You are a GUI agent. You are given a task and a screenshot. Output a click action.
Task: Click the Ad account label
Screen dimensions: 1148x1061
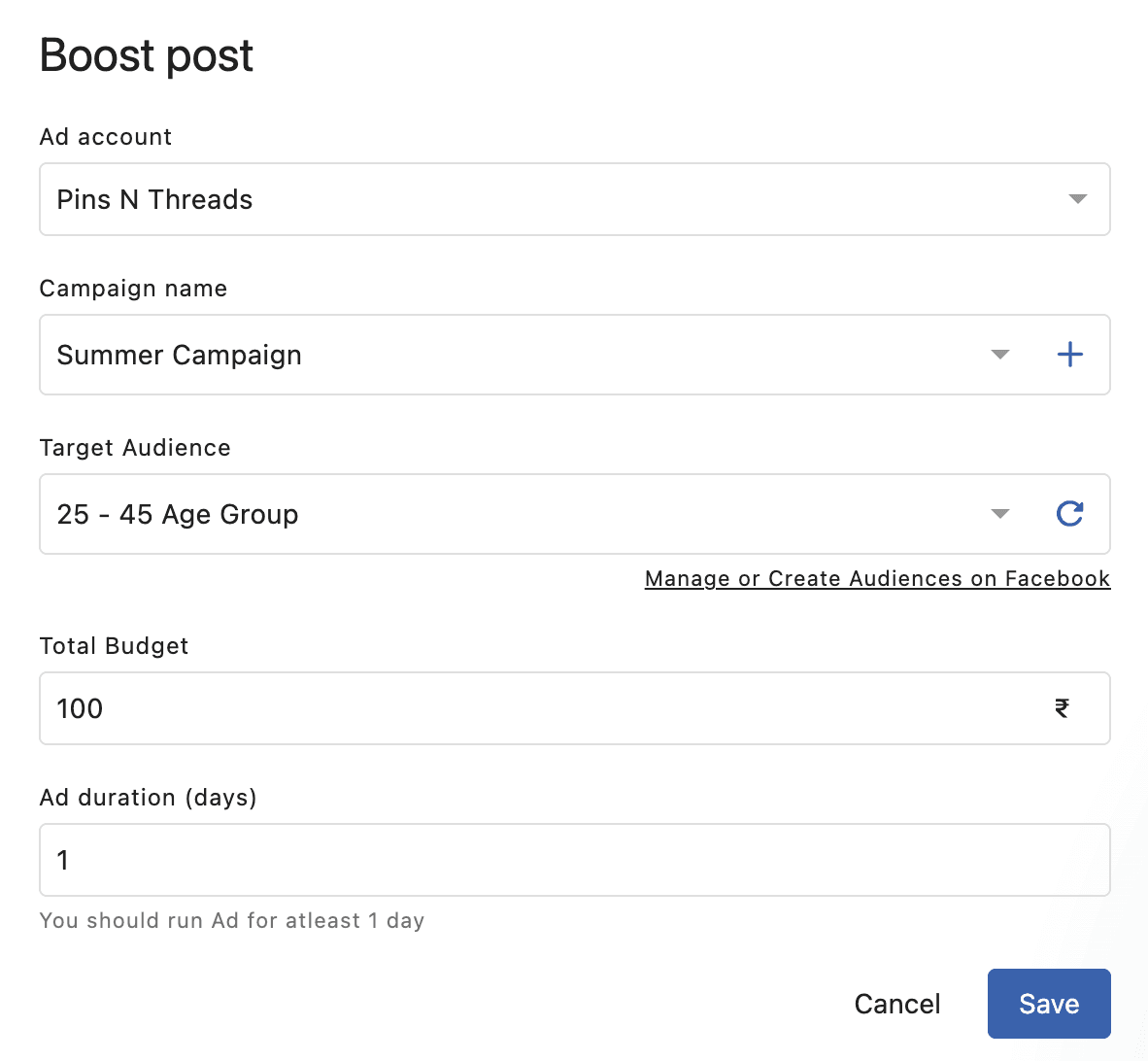[106, 137]
